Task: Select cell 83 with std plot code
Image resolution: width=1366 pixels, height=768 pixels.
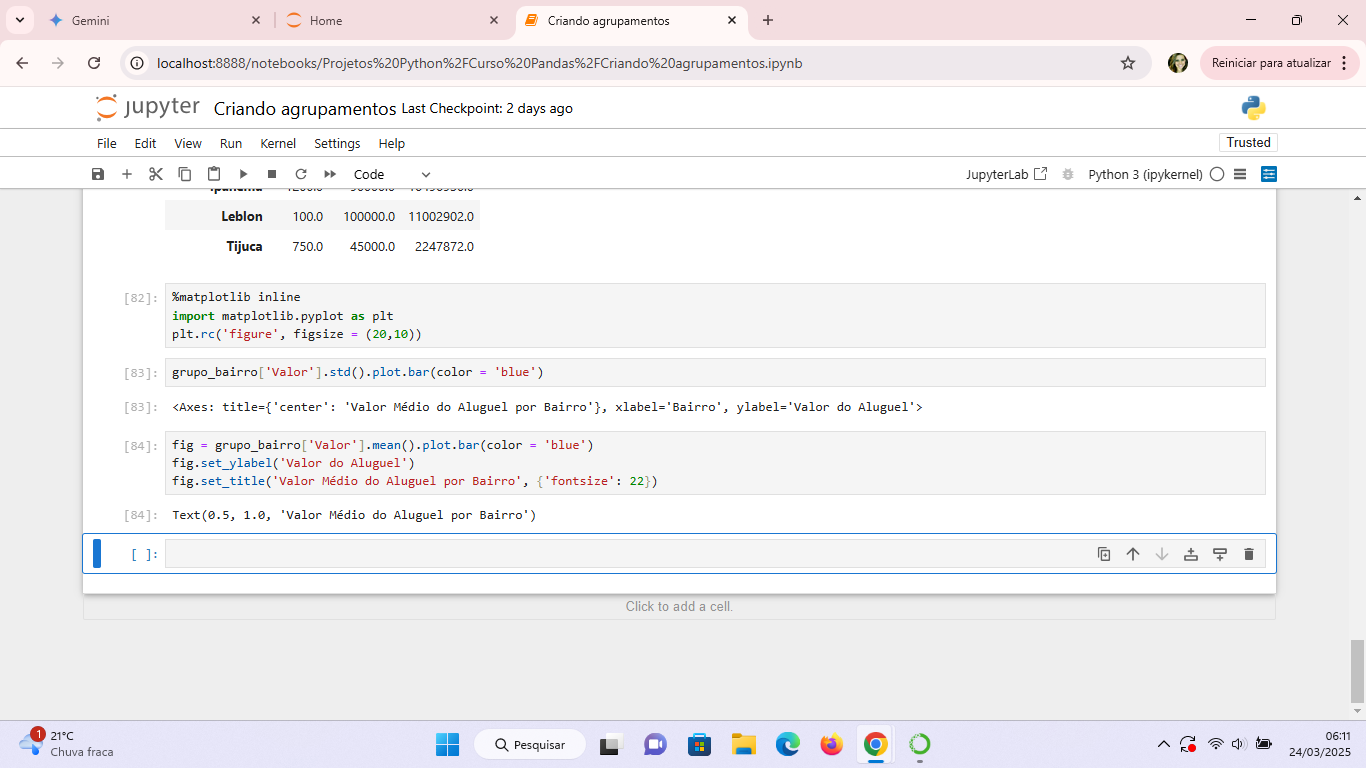Action: click(x=715, y=372)
